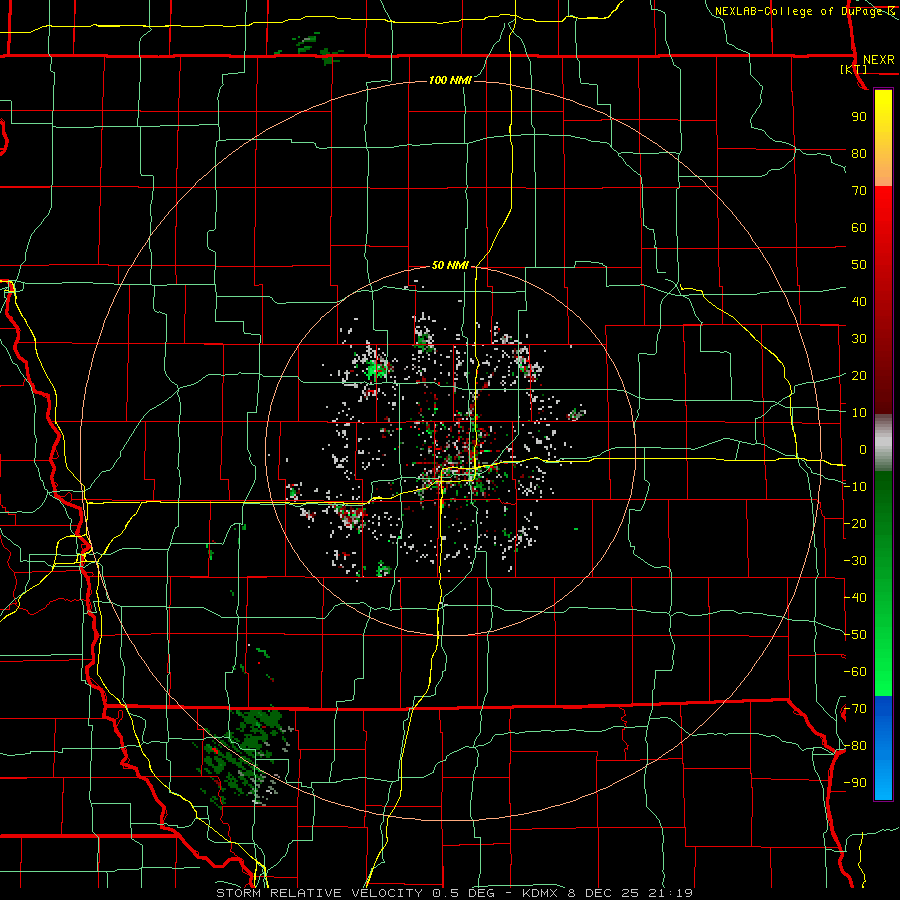Select the -90 value on velocity scale

[855, 783]
